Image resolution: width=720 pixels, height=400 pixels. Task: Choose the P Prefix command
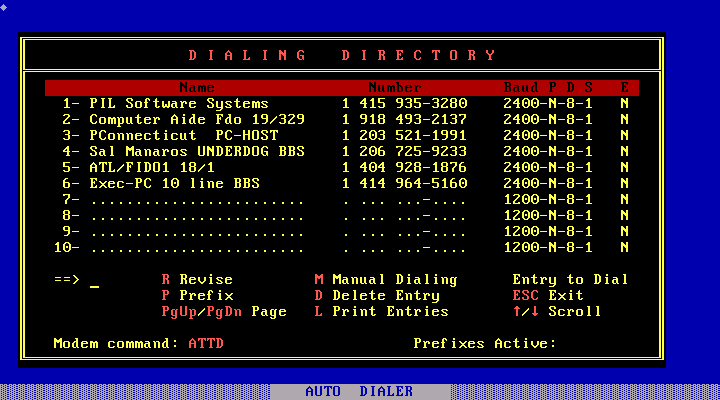(197, 295)
